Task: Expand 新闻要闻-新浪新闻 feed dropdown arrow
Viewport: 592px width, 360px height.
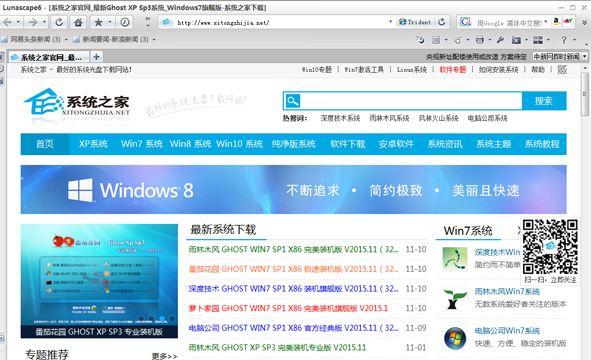Action: point(154,39)
